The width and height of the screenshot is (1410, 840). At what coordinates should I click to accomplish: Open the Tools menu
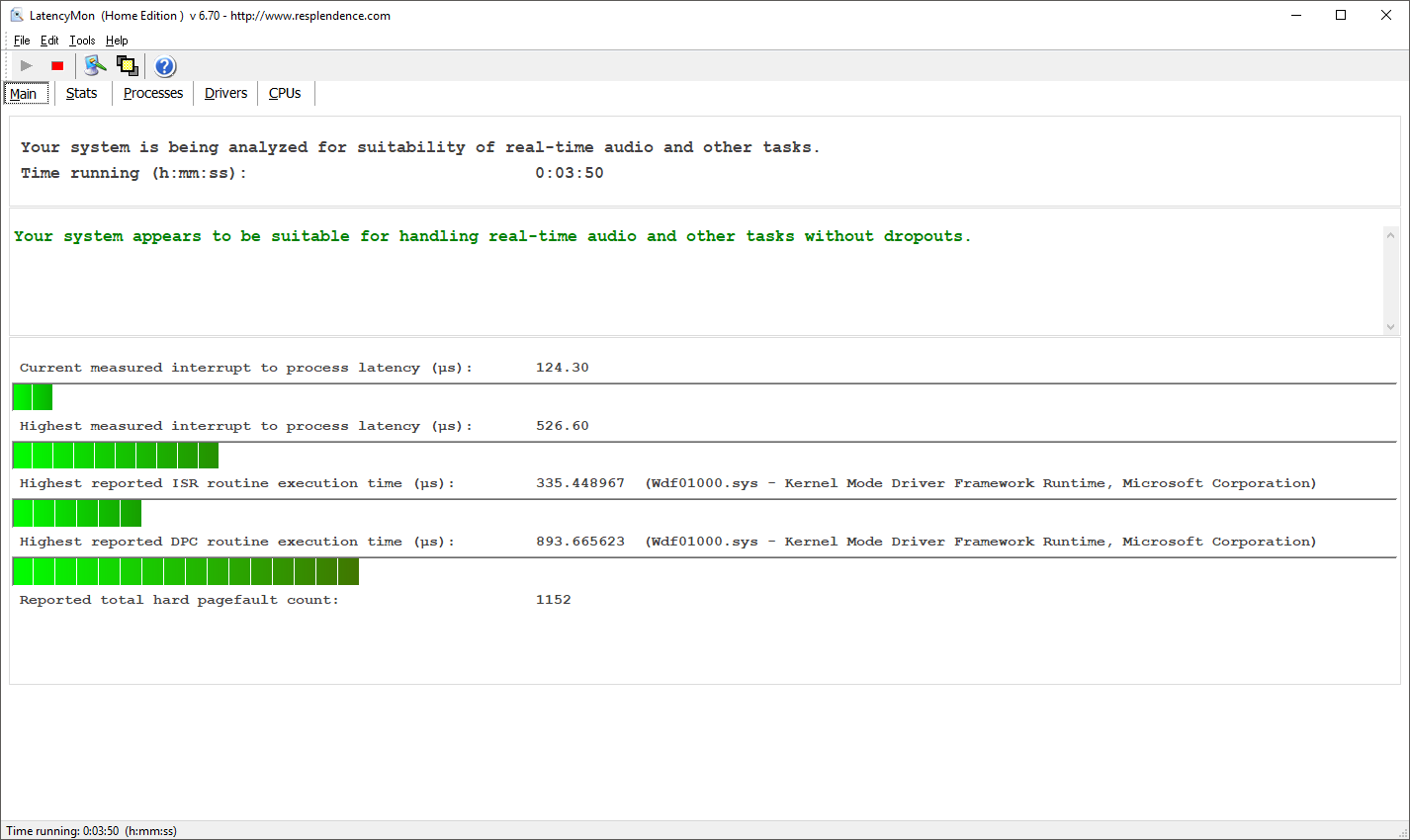[82, 41]
